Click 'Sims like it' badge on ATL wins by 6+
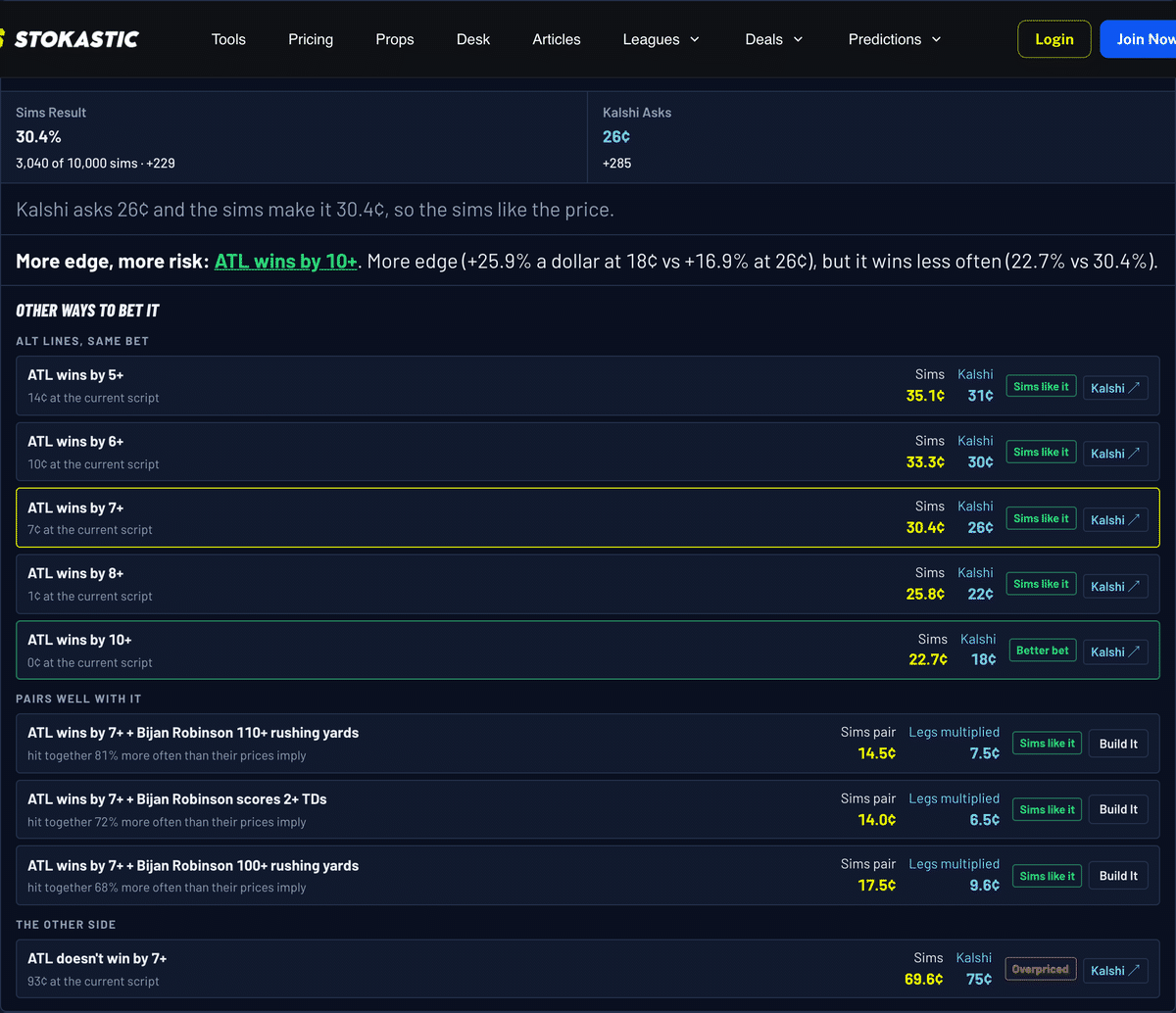This screenshot has height=1013, width=1176. pos(1042,453)
